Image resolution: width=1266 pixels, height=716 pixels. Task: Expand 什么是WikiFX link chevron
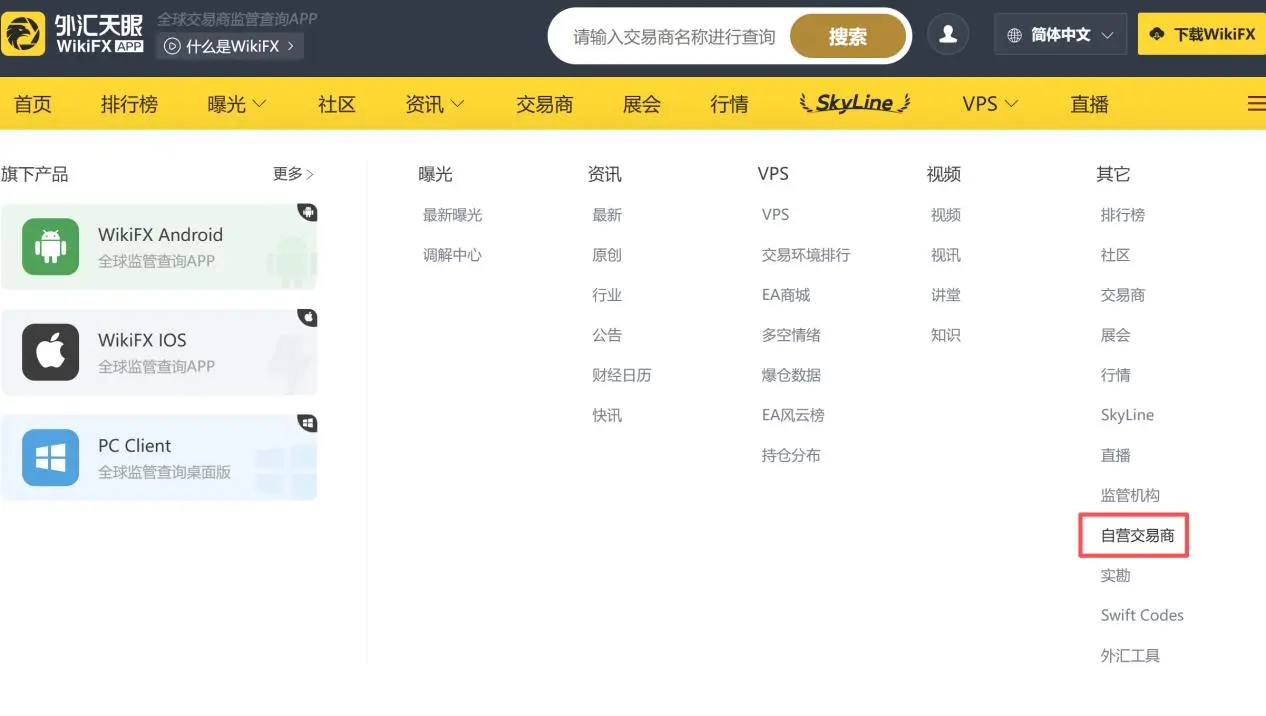[x=290, y=46]
